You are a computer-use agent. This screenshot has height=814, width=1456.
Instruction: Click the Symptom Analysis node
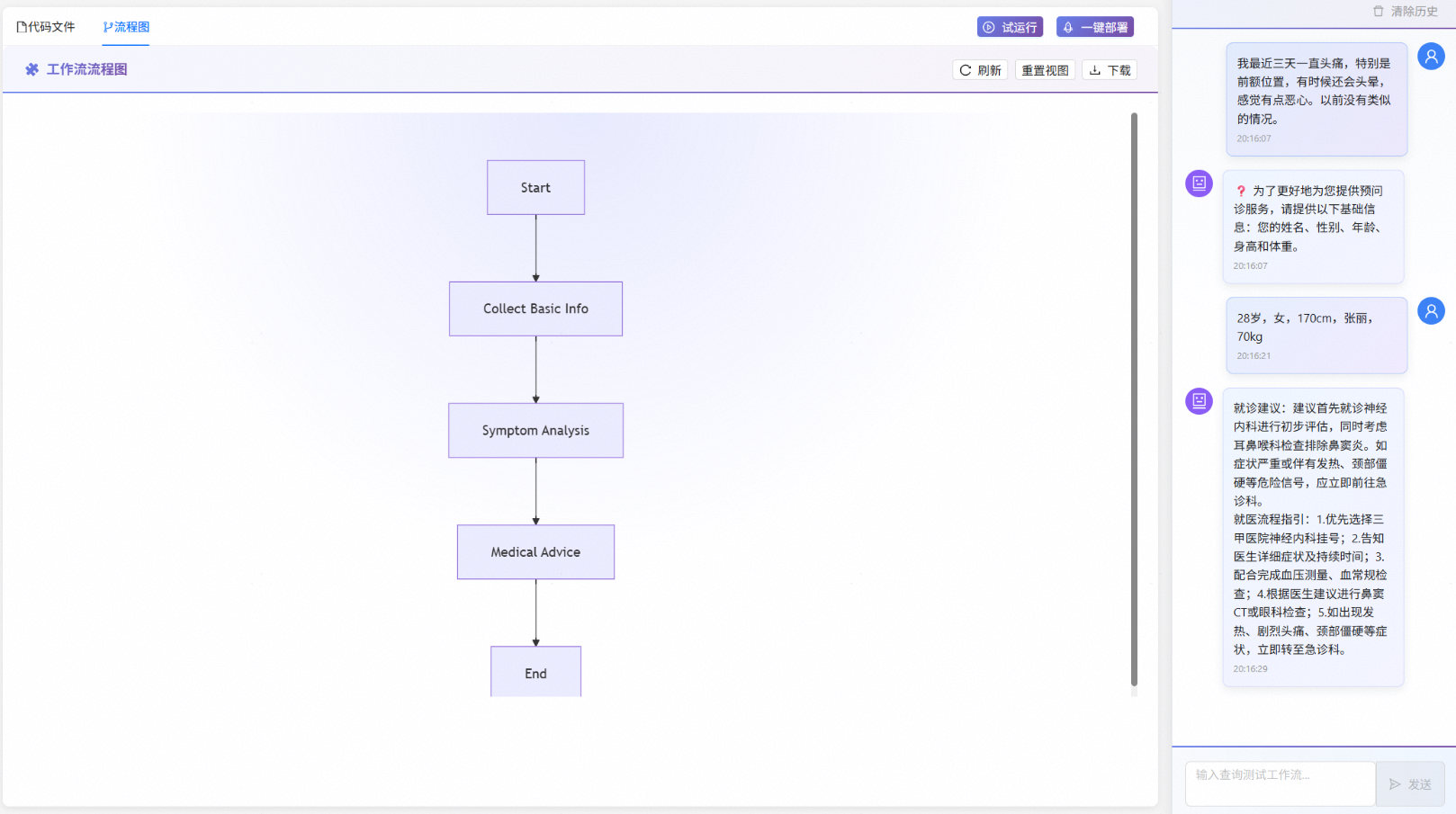tap(535, 430)
